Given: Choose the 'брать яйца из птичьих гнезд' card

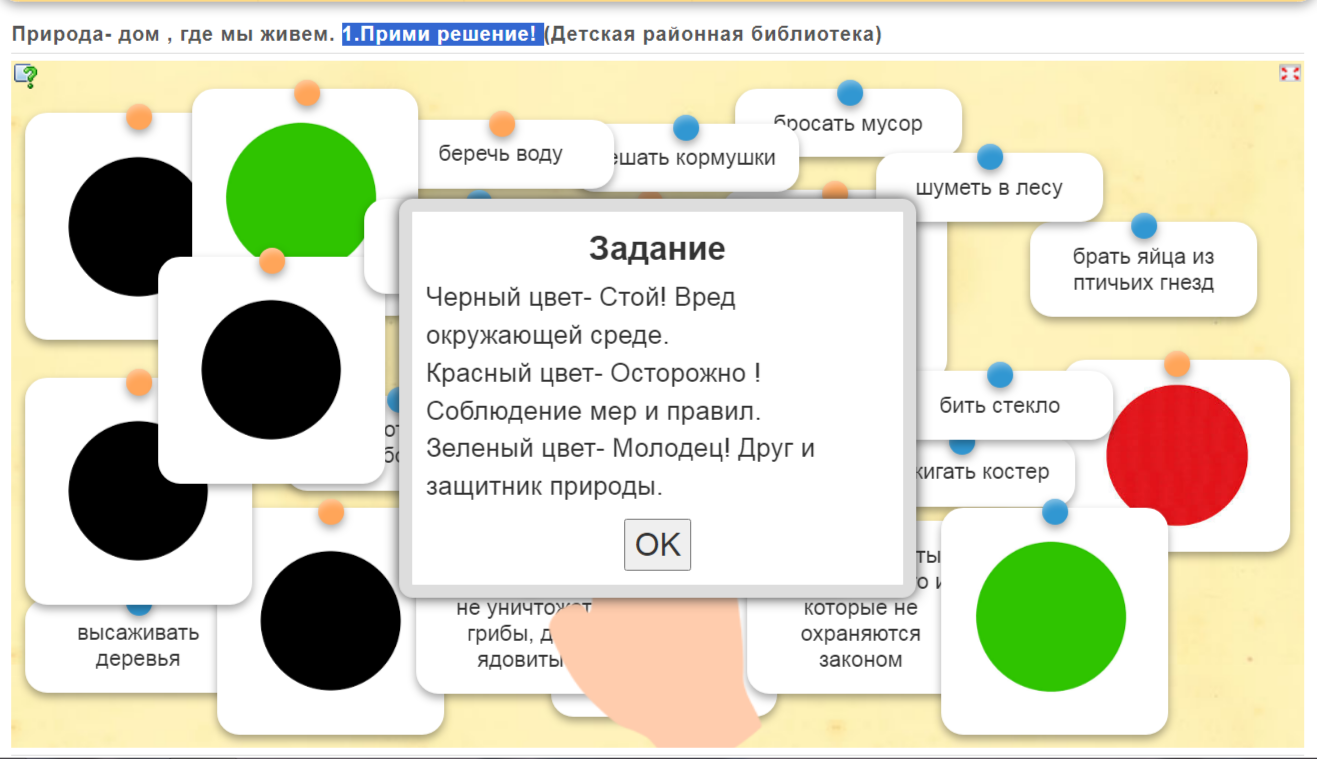Looking at the screenshot, I should (x=1143, y=270).
